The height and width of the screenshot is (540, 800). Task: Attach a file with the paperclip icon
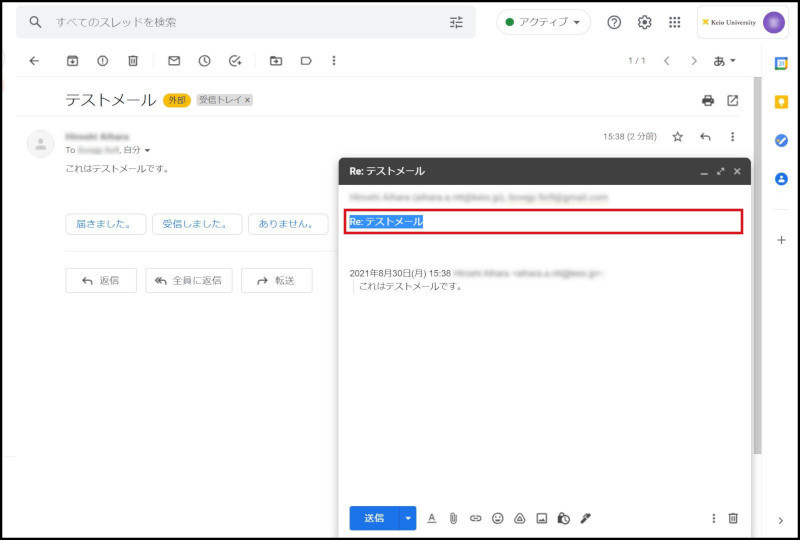click(453, 518)
